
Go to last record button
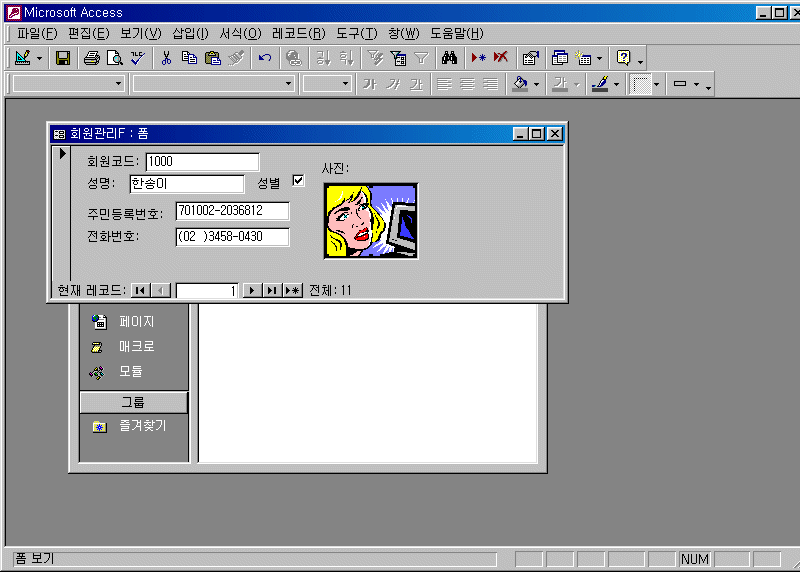(272, 291)
